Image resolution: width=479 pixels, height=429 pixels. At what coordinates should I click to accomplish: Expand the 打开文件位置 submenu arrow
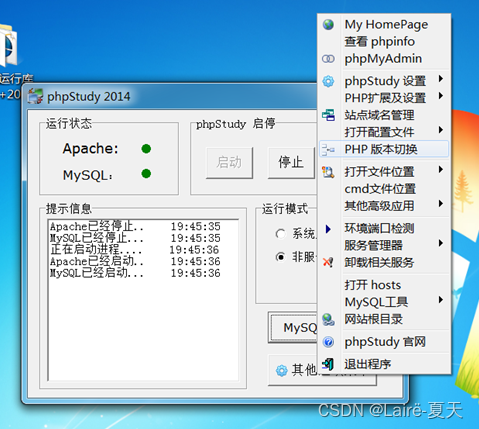pos(441,169)
